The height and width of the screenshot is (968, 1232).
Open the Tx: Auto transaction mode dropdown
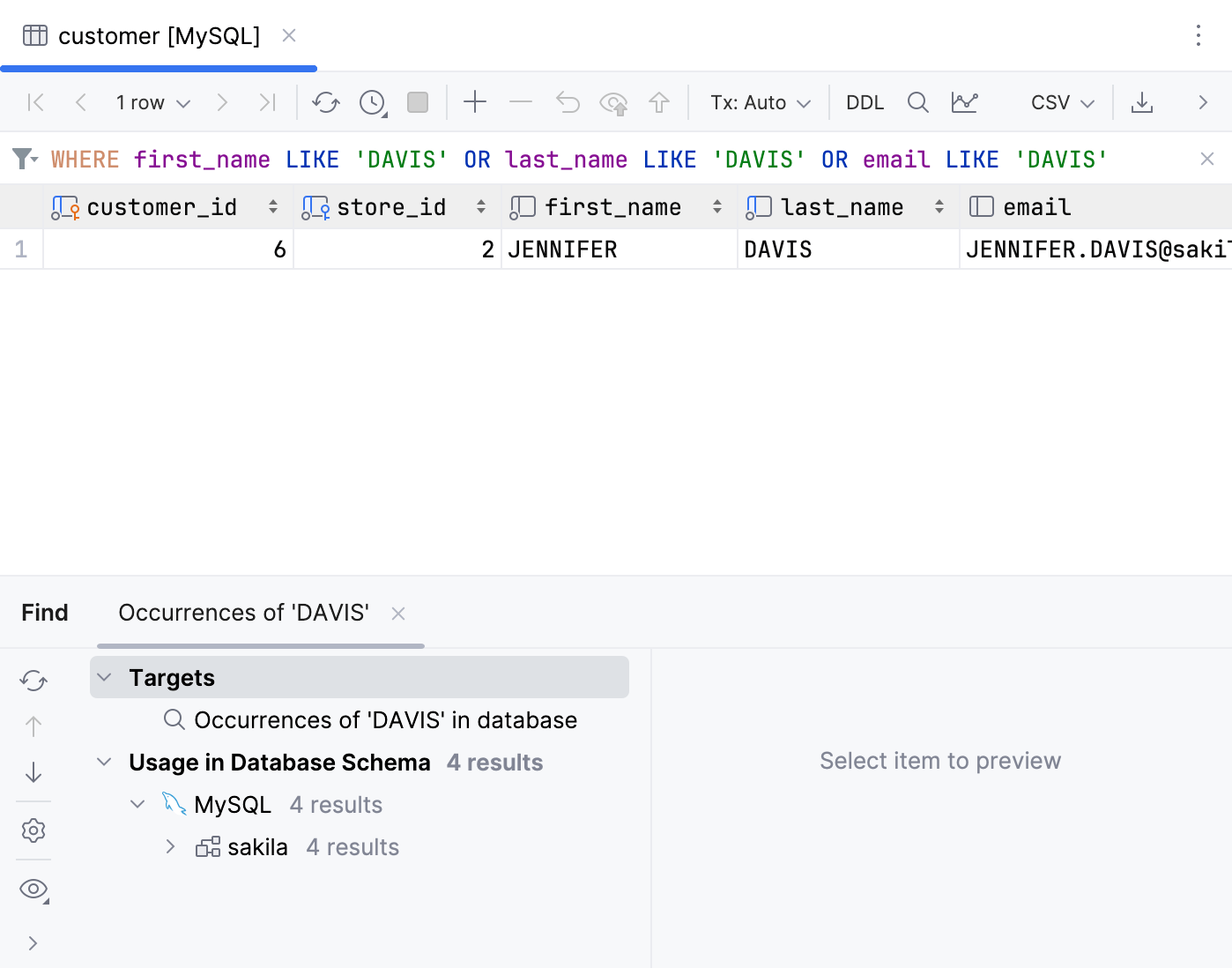click(x=760, y=102)
